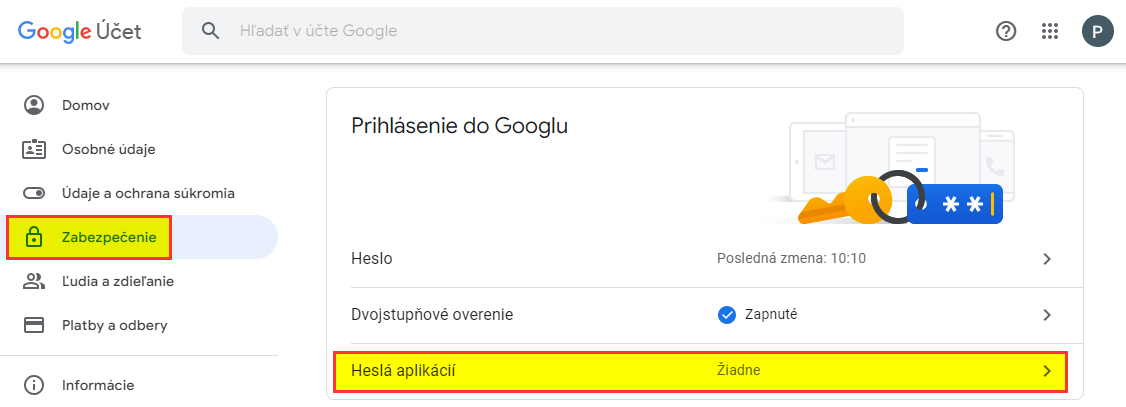The height and width of the screenshot is (407, 1126).
Task: Focus the Hľadať v účte Google search field
Action: [542, 31]
